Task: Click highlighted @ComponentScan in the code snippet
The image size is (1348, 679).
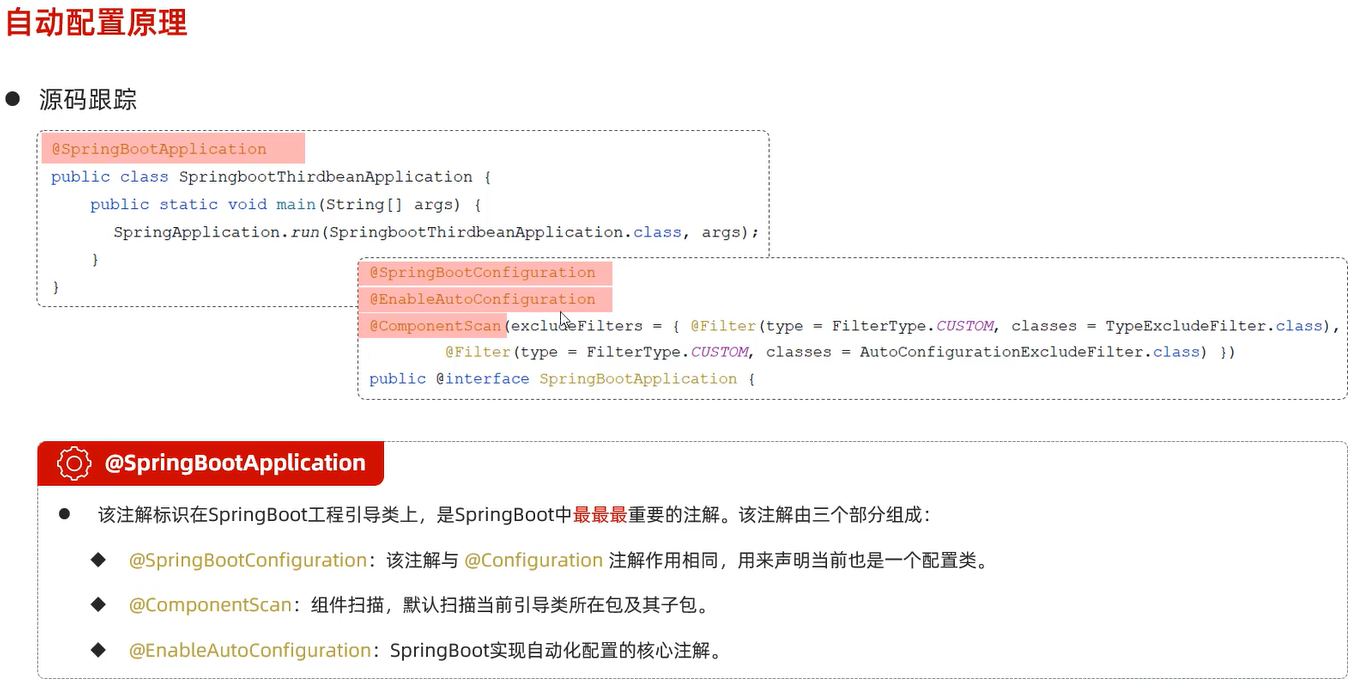Action: (x=435, y=326)
